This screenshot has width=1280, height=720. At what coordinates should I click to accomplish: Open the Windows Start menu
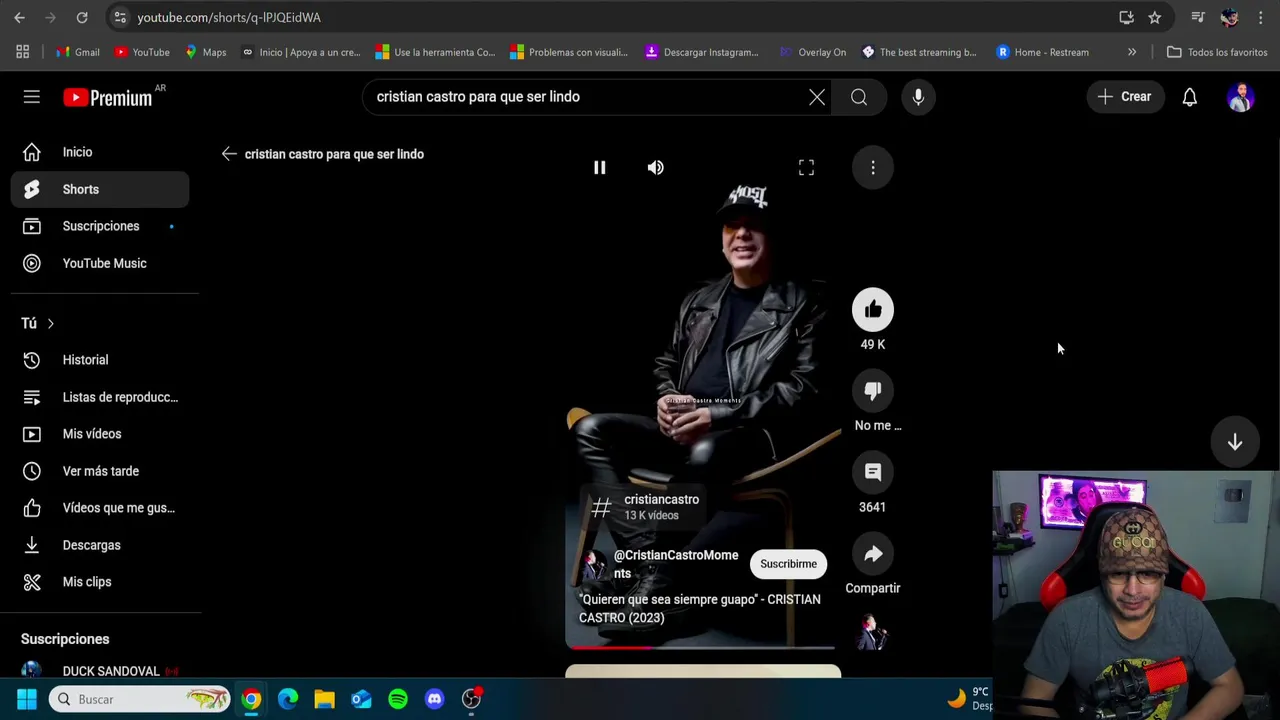(x=27, y=699)
